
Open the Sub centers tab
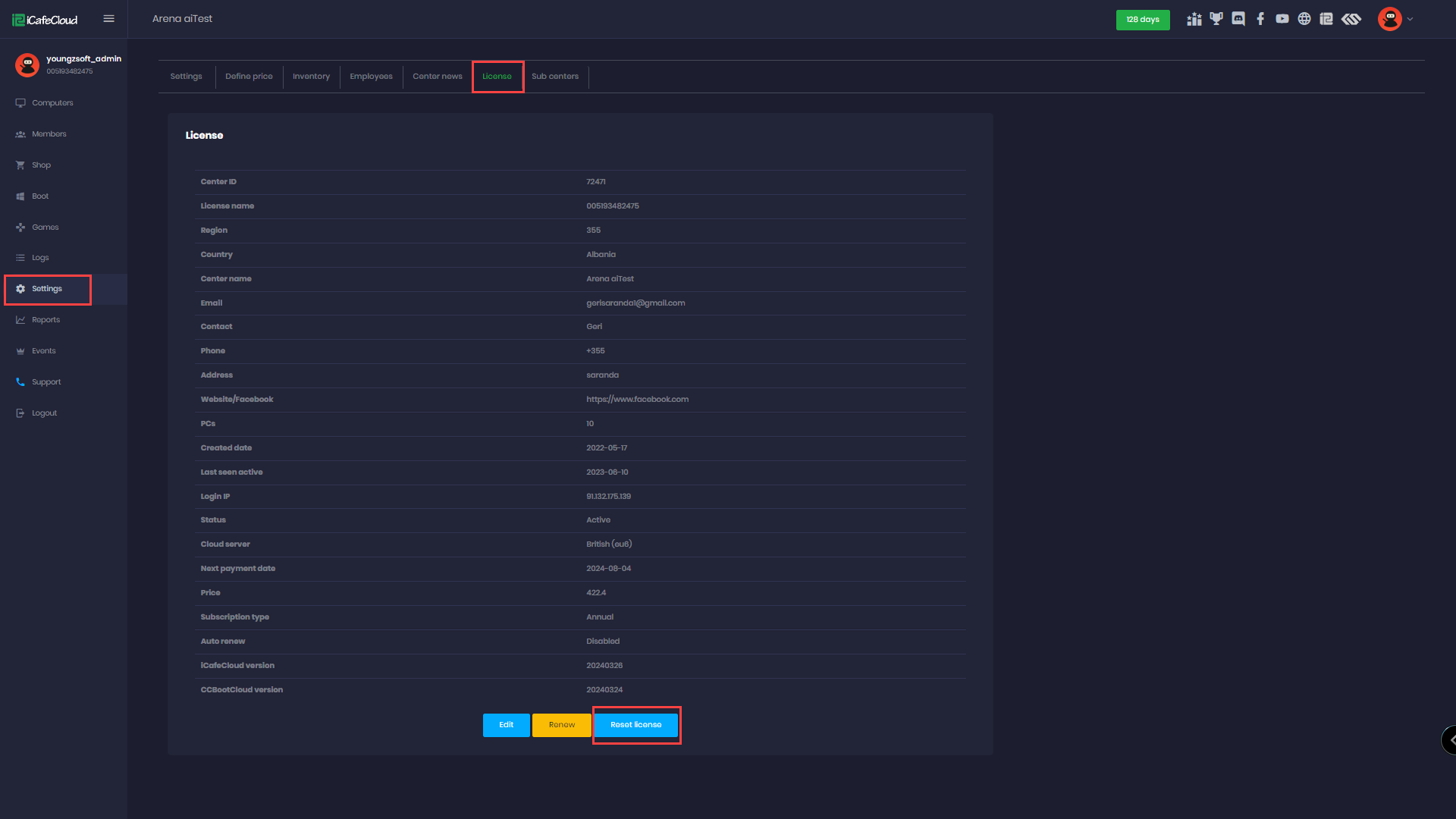click(554, 76)
